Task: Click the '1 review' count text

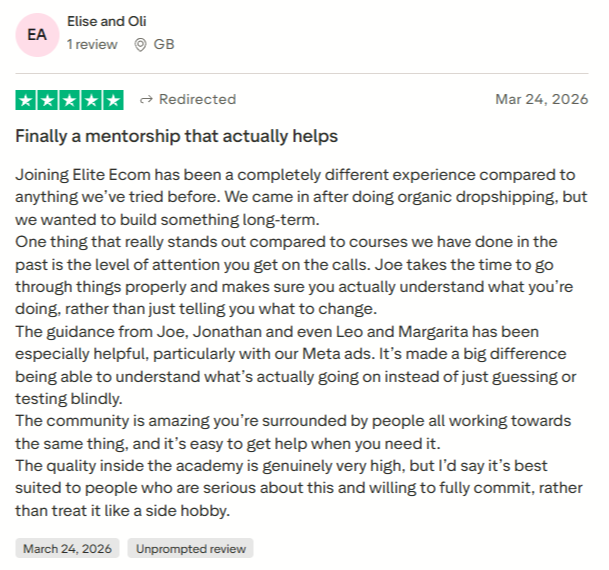Action: (x=92, y=44)
